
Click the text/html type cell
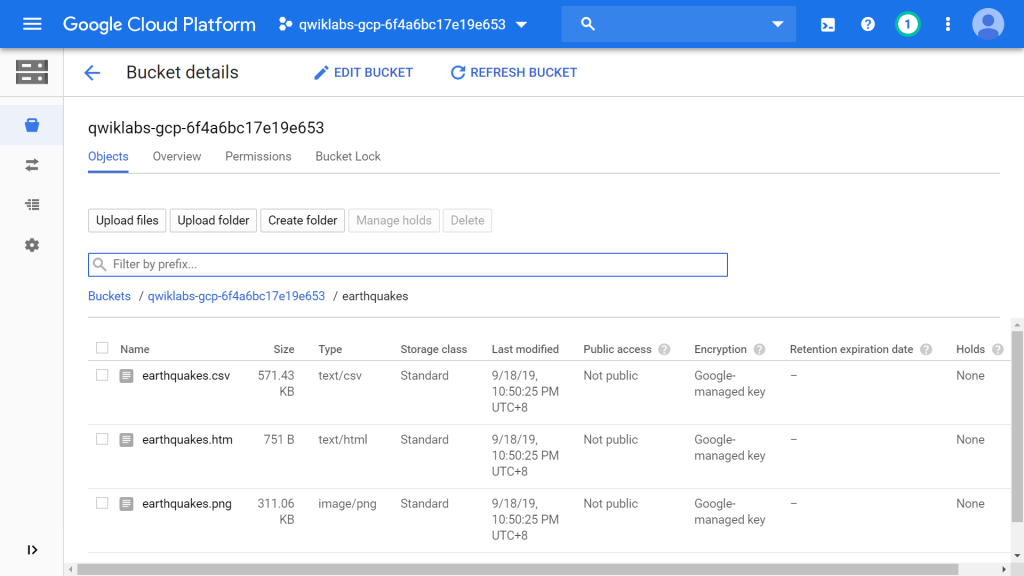343,440
